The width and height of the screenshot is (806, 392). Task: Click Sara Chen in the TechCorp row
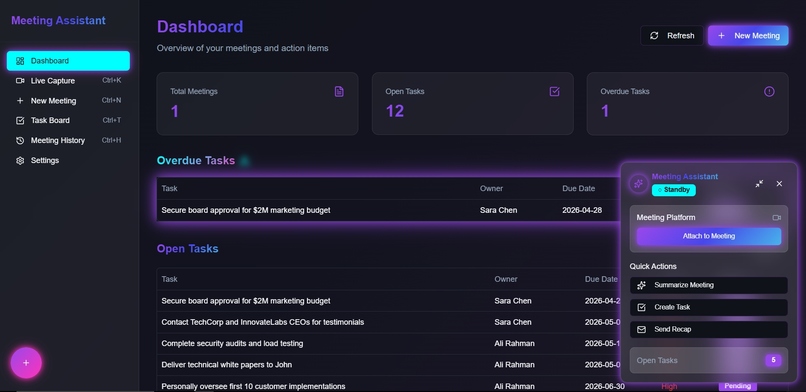pos(513,322)
